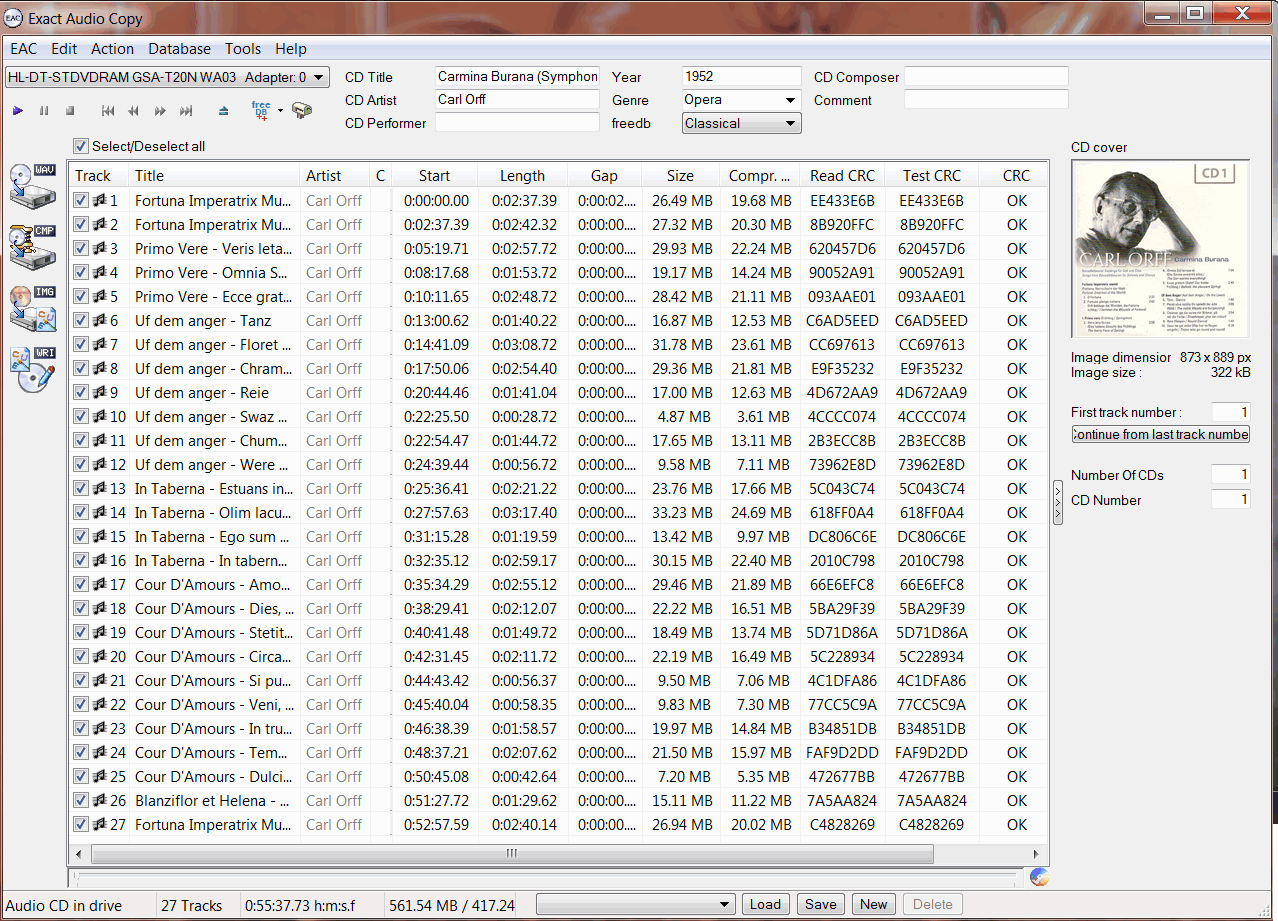Open the Database menu
This screenshot has width=1278, height=921.
point(179,48)
